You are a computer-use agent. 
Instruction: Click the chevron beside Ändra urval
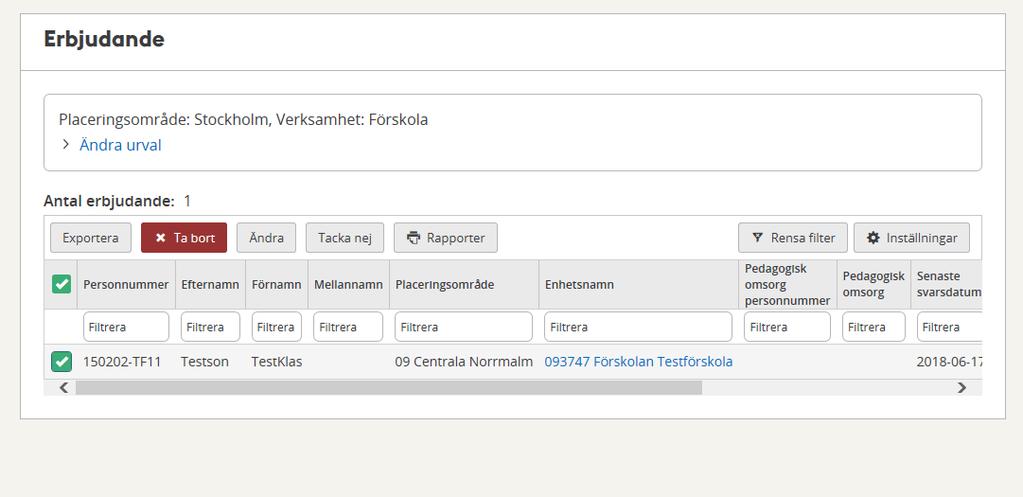click(x=65, y=144)
